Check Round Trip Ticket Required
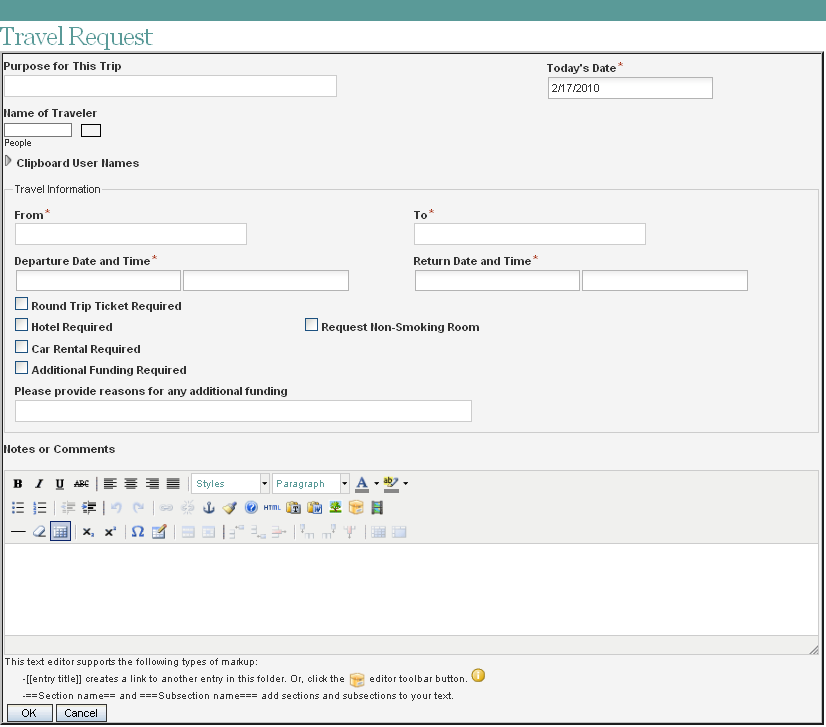Viewport: 826px width, 727px height. 22,304
